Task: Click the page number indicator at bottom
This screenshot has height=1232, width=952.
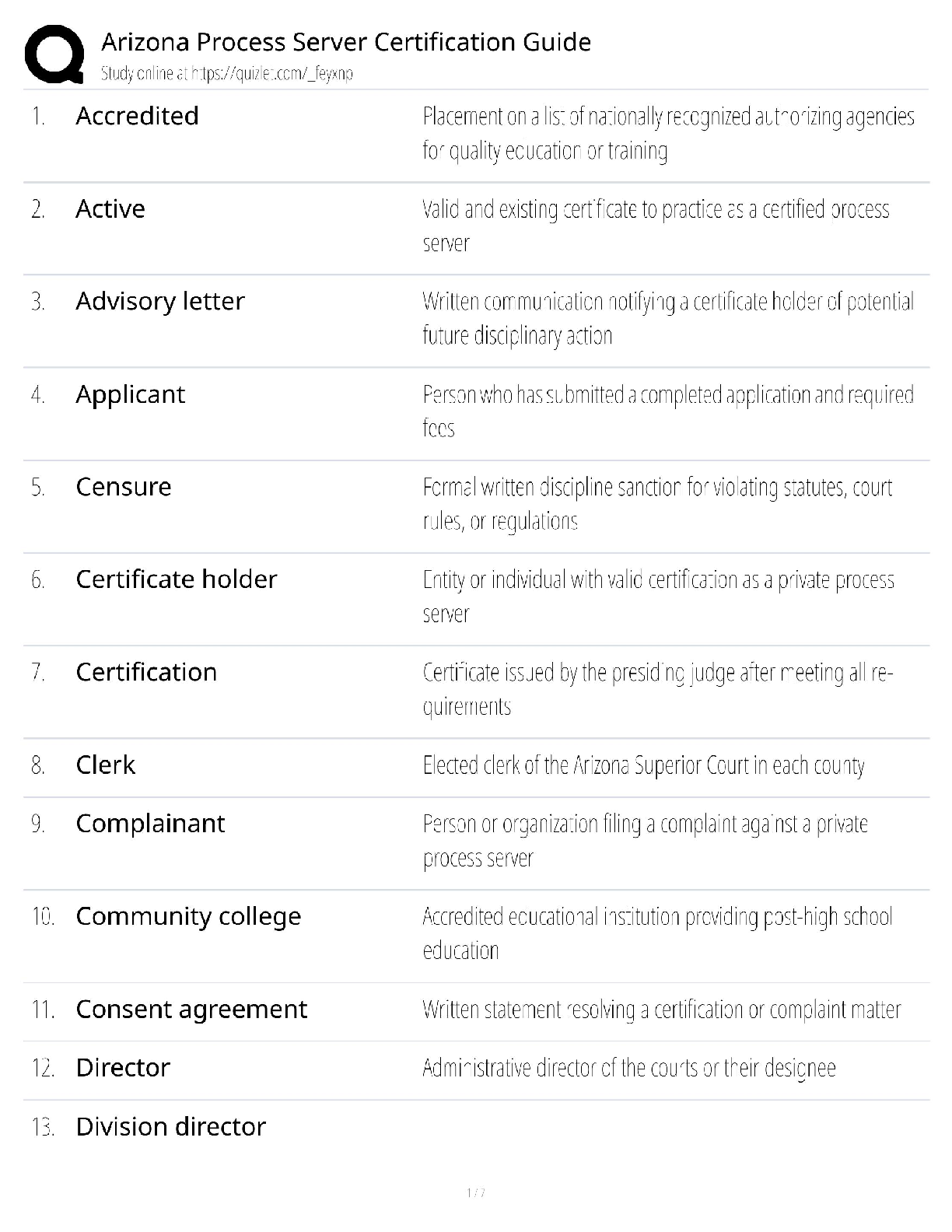Action: click(476, 1193)
